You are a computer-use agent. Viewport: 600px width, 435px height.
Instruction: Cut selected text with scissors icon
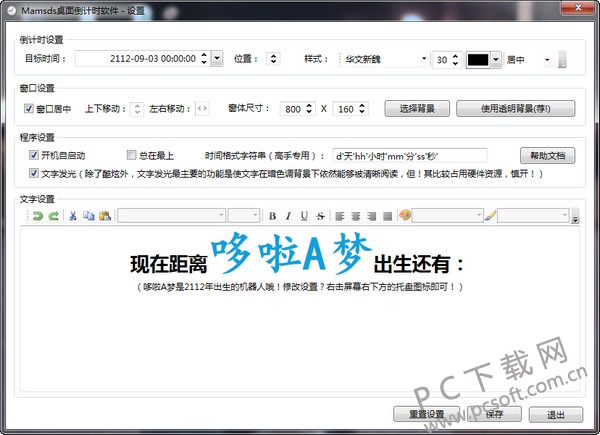[x=73, y=216]
